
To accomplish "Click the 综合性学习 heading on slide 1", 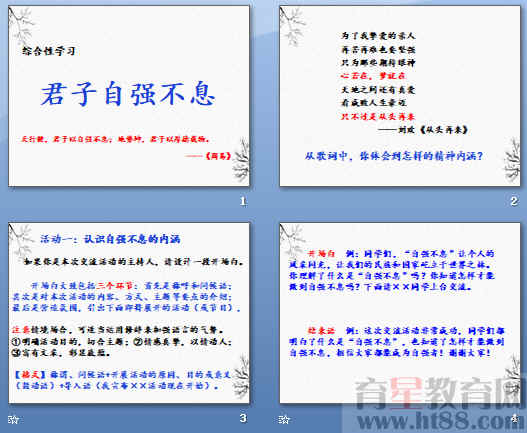I will pyautogui.click(x=48, y=51).
